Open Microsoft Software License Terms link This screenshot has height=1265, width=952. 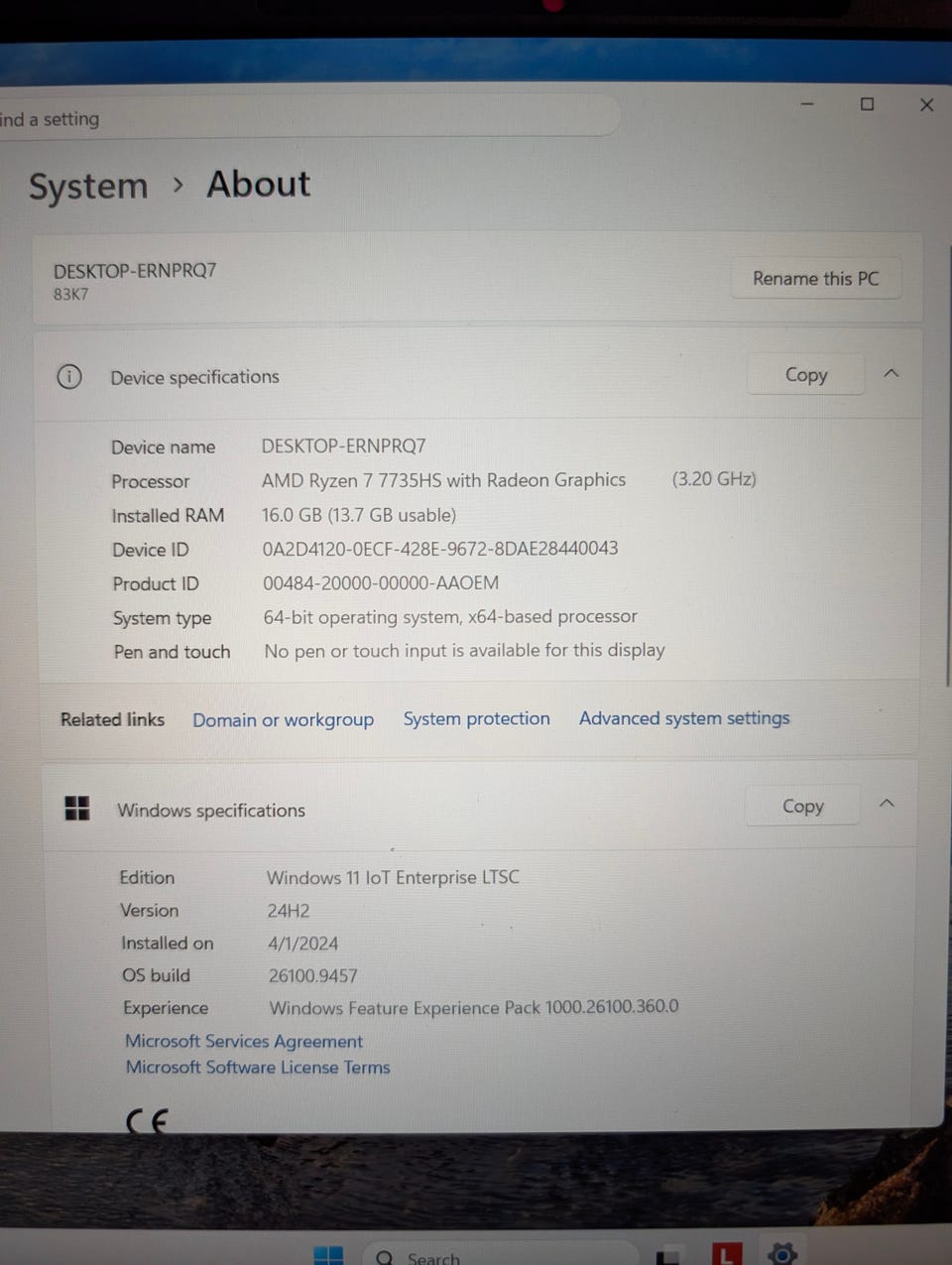pyautogui.click(x=258, y=1068)
